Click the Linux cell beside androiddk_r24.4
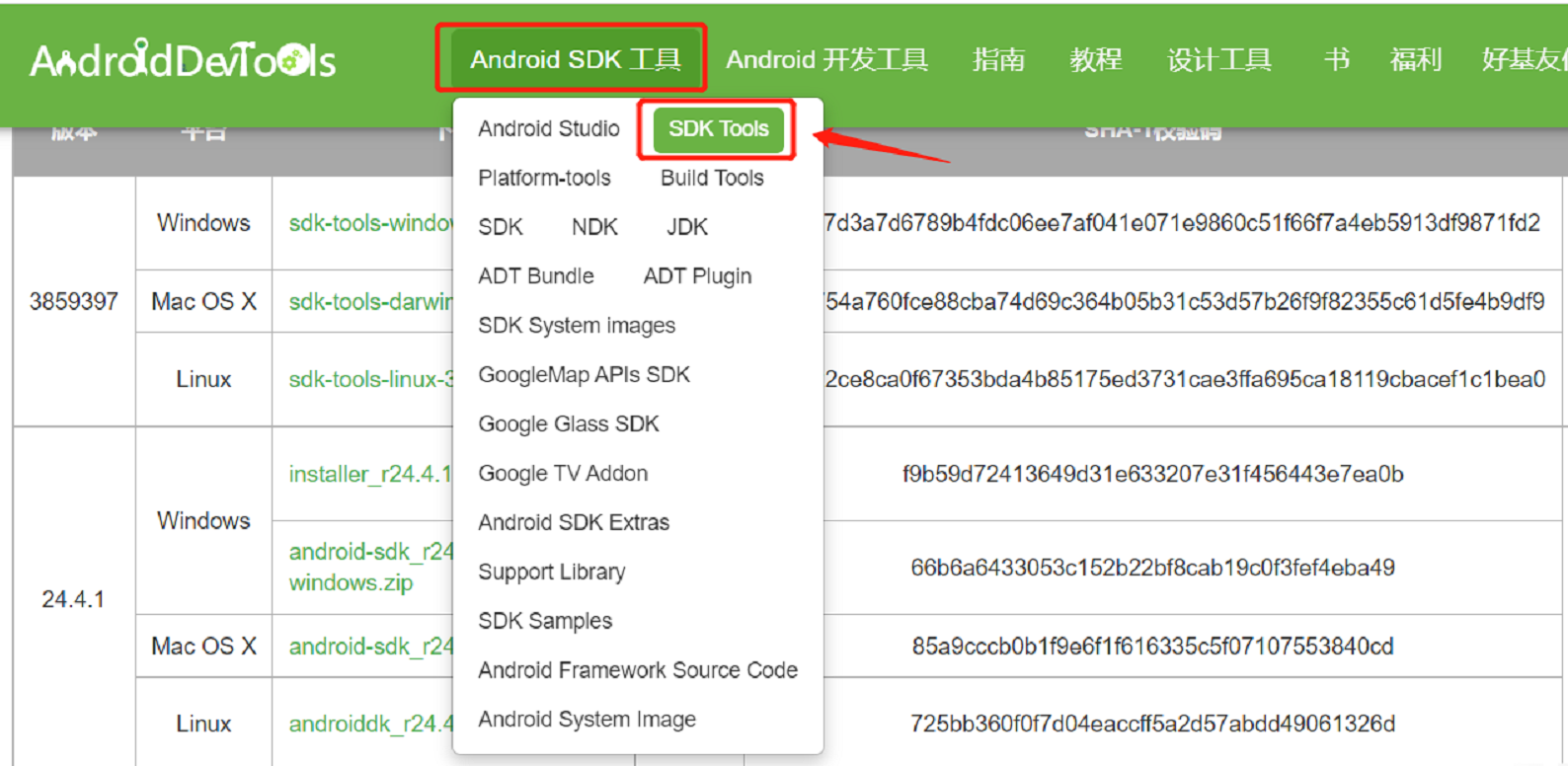Image resolution: width=1568 pixels, height=766 pixels. tap(203, 724)
